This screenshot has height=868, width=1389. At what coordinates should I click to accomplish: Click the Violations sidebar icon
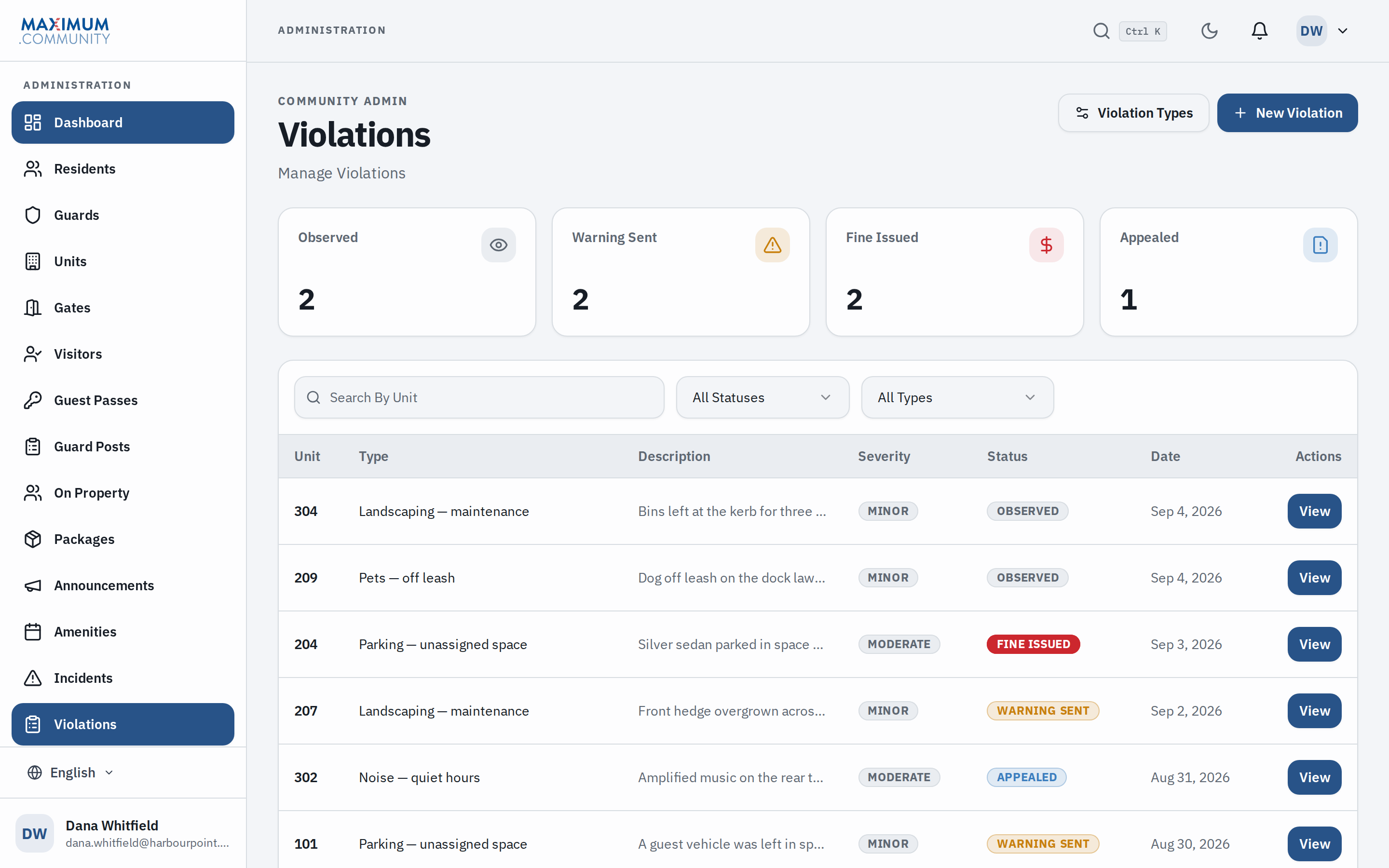click(33, 724)
